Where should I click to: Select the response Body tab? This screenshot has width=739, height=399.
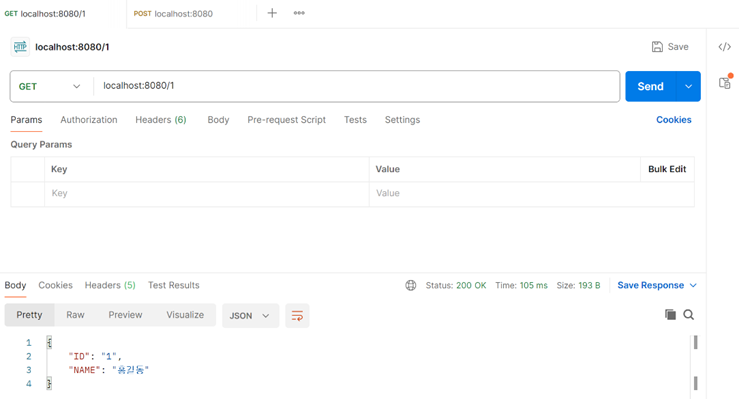(15, 285)
